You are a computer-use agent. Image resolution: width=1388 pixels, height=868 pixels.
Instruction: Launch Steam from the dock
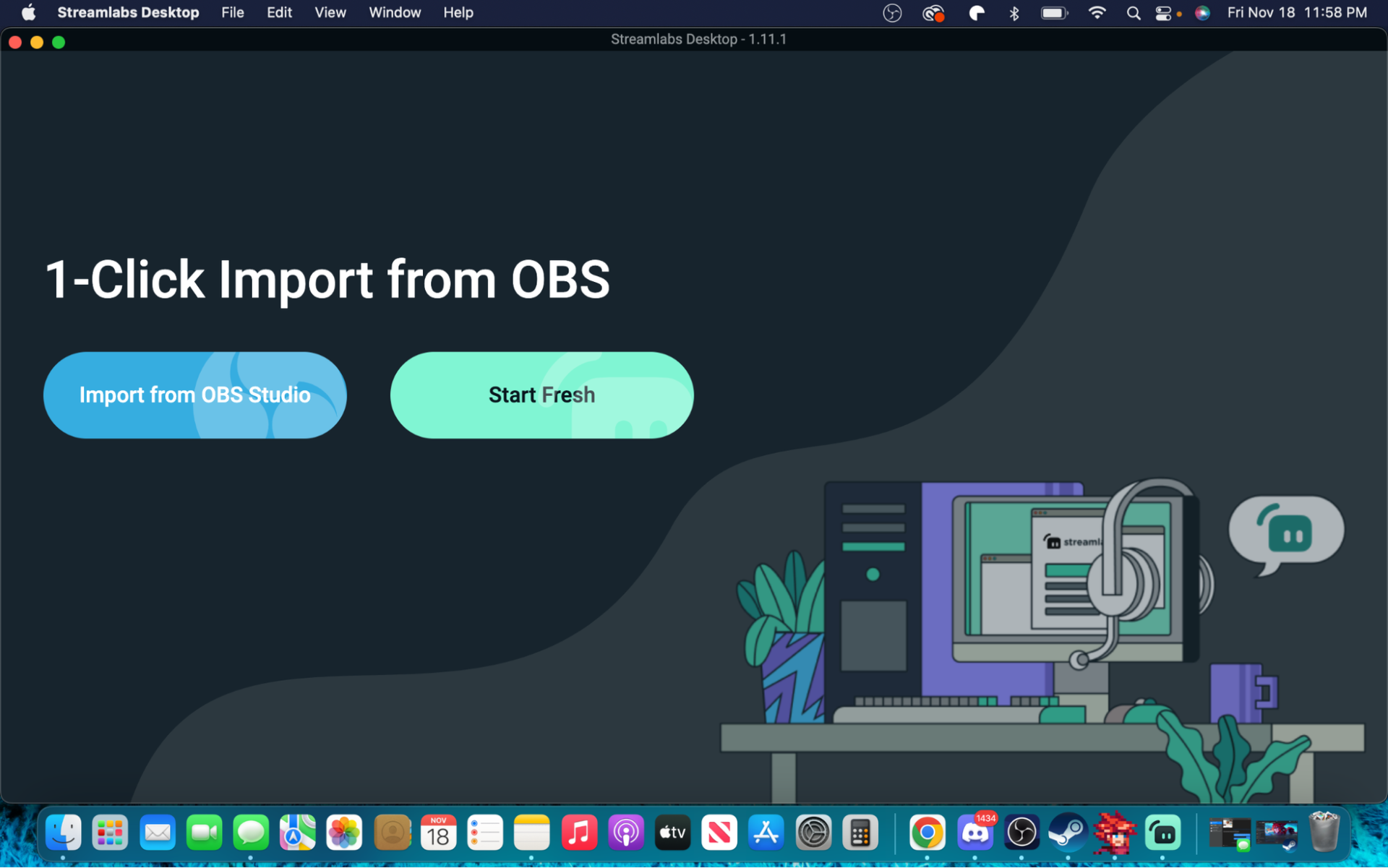click(x=1068, y=833)
